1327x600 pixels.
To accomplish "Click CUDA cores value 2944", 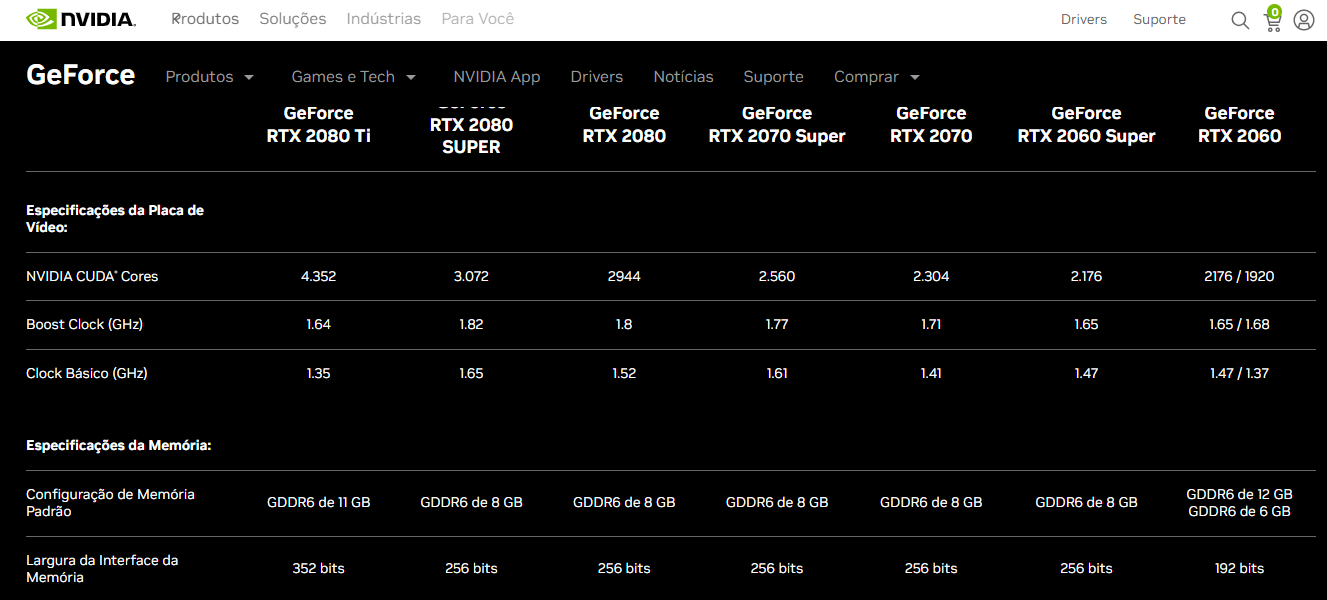I will pos(624,276).
